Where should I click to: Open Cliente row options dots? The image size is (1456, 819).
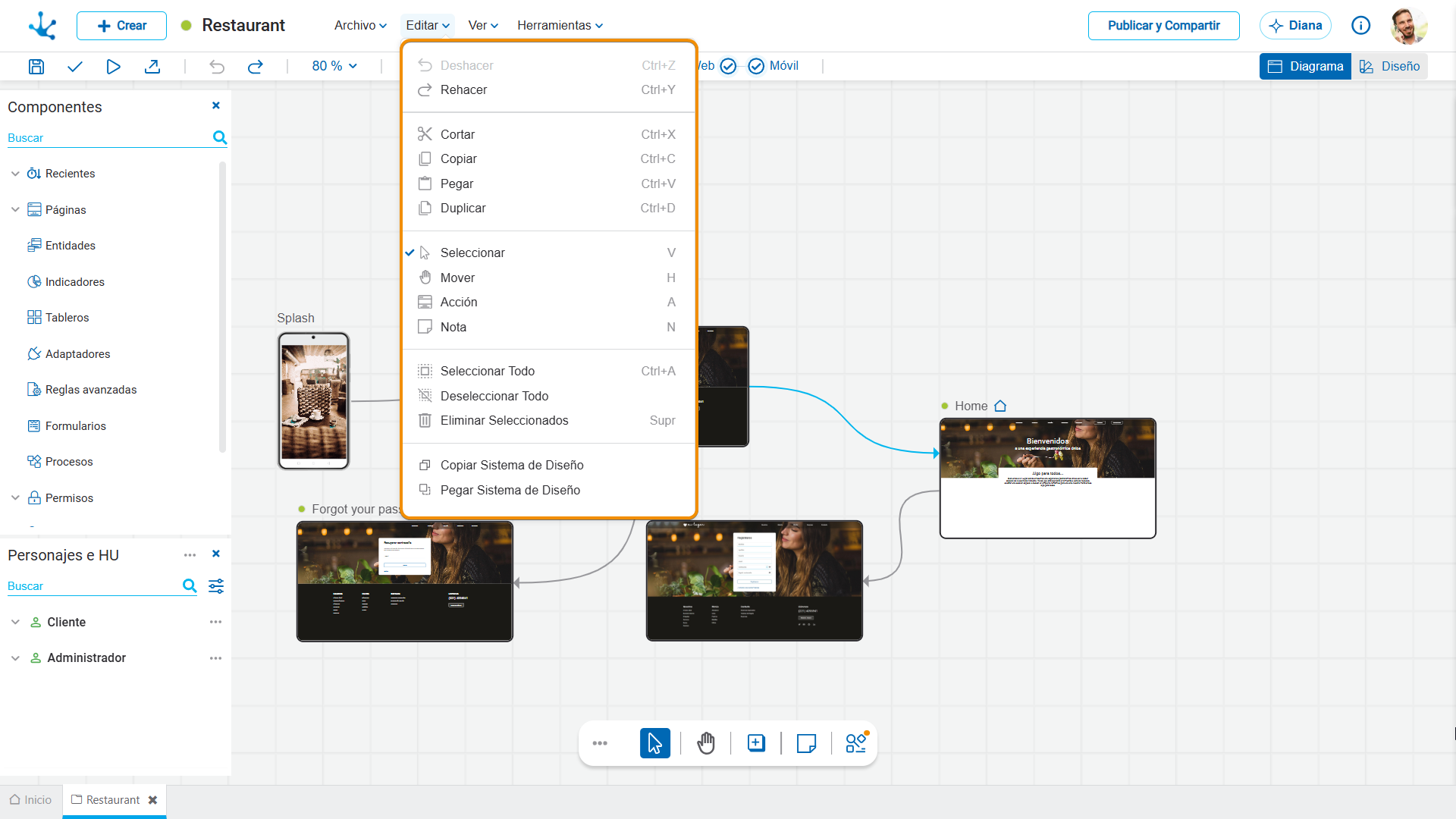pyautogui.click(x=216, y=622)
